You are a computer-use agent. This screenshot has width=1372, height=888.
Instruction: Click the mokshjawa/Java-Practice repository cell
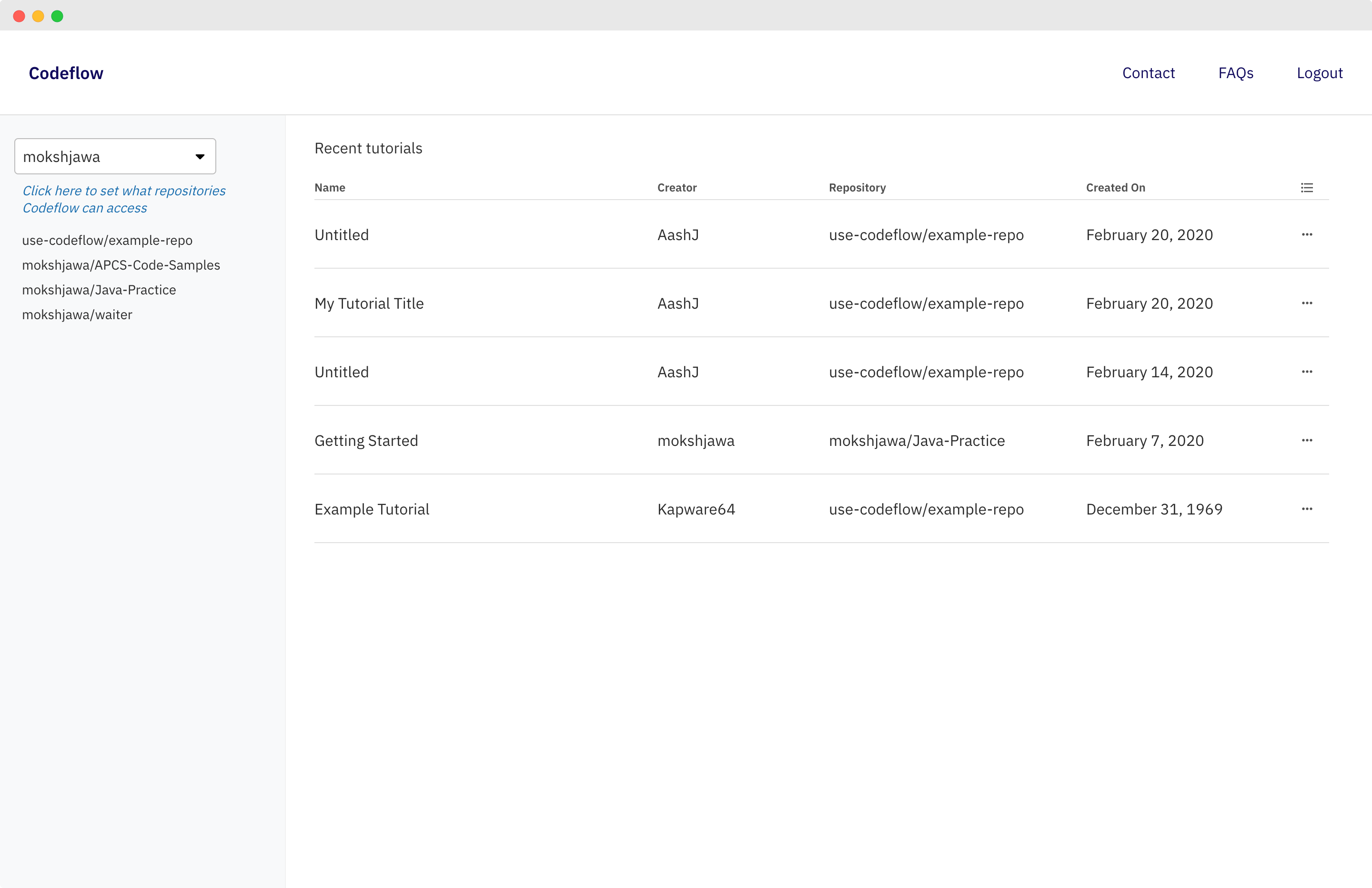pos(917,441)
